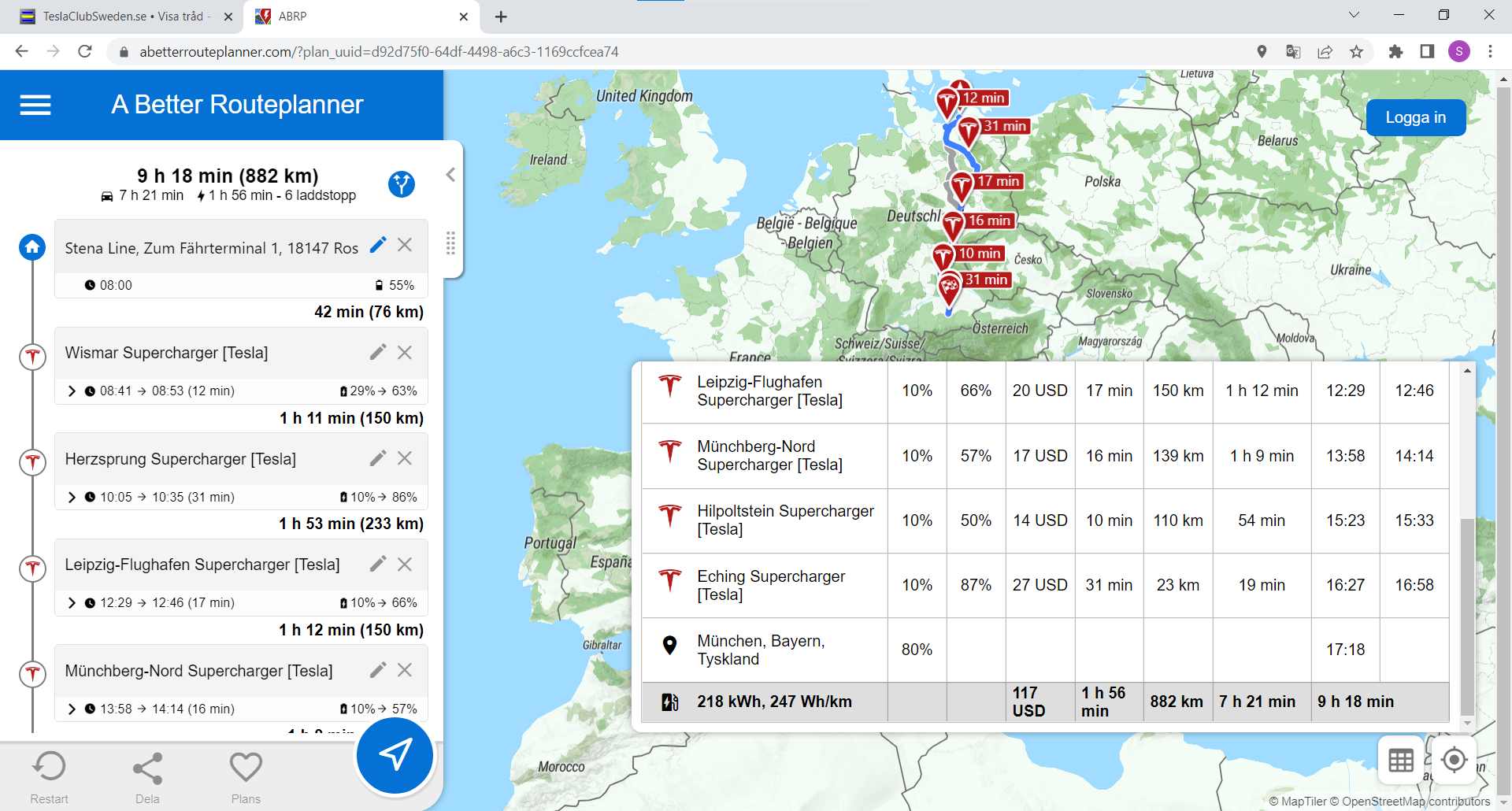Edit Wismar Supercharger waypoint
Screen dimensions: 1512x811
[378, 352]
